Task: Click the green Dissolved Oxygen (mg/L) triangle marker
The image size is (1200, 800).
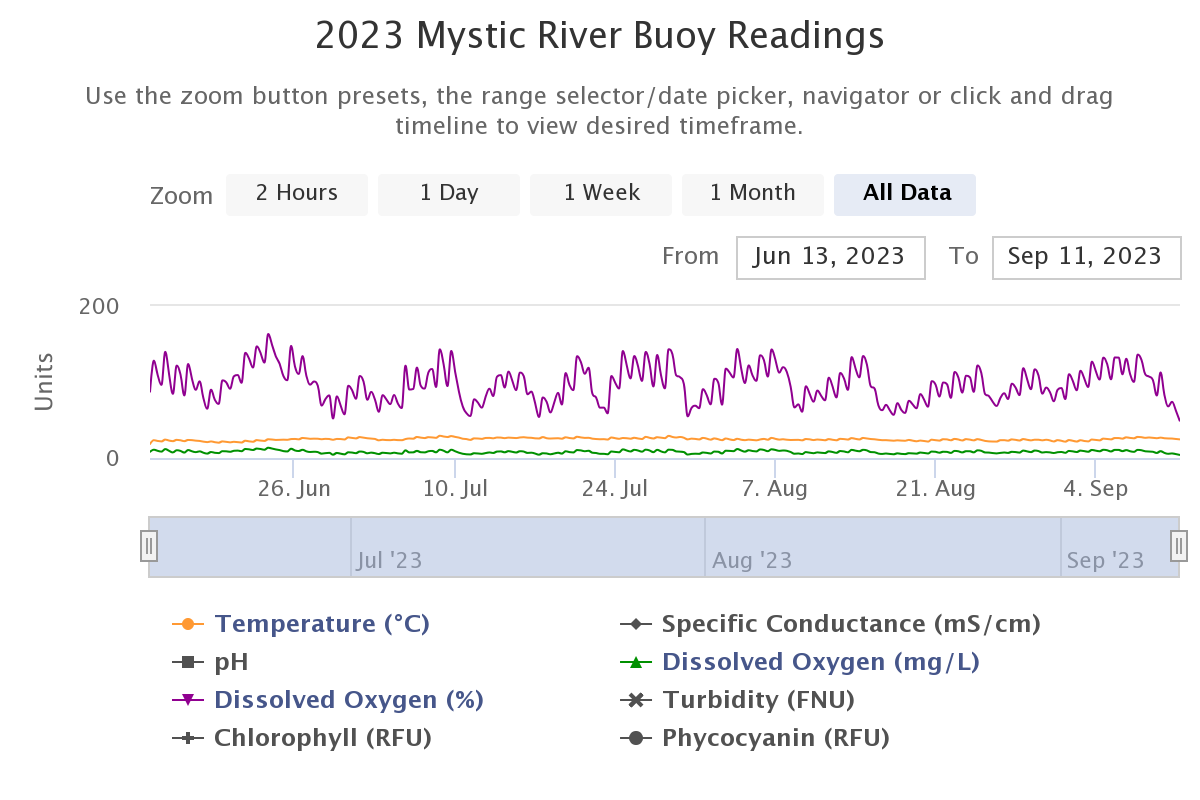Action: (632, 662)
